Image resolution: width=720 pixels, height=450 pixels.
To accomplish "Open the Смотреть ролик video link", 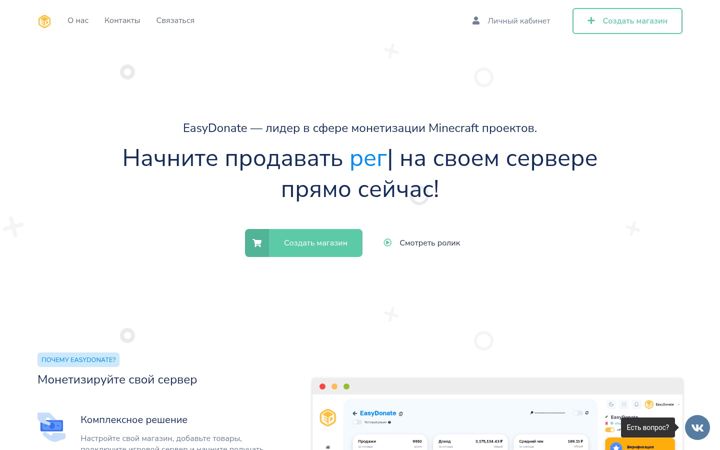I will tap(422, 243).
